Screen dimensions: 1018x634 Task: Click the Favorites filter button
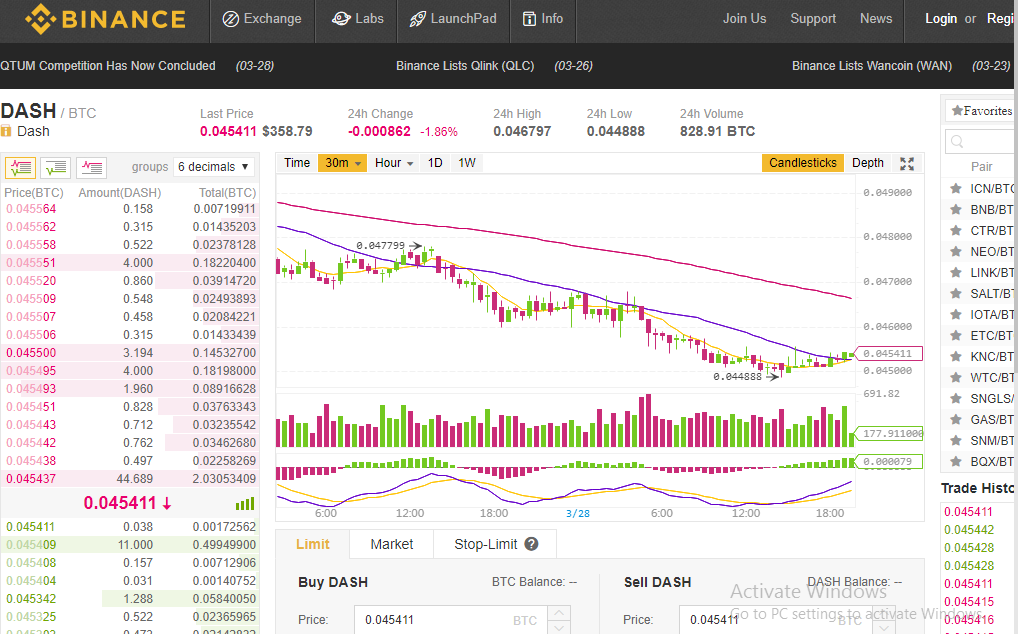tap(981, 111)
